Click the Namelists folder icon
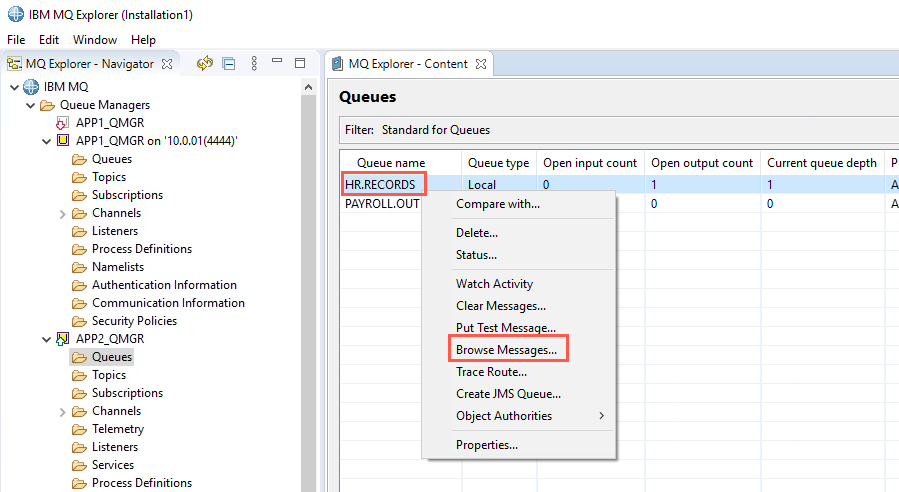The width and height of the screenshot is (899, 492). [x=79, y=267]
